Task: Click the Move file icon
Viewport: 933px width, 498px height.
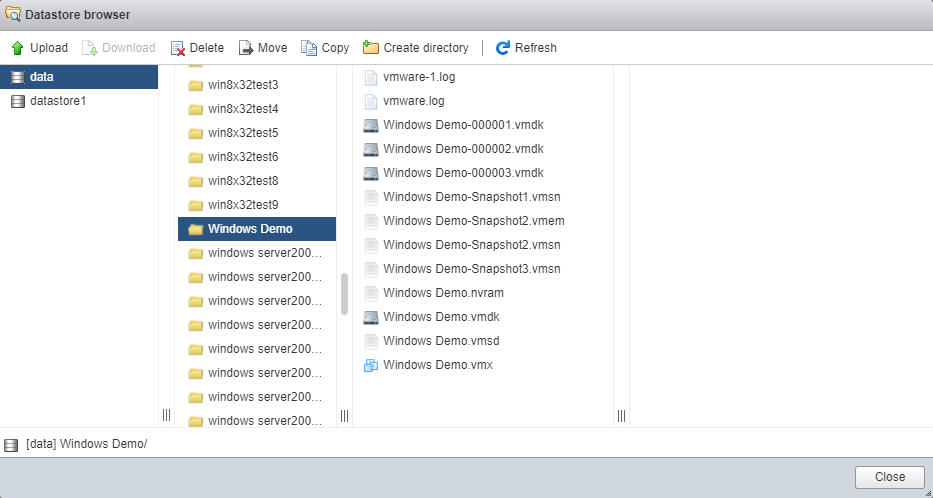Action: click(246, 48)
